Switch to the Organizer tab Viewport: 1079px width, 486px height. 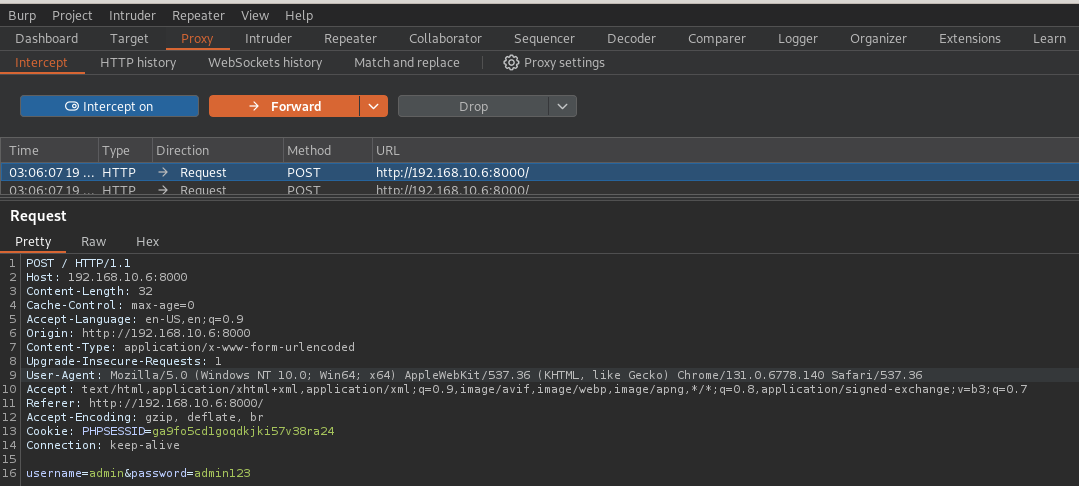coord(879,39)
